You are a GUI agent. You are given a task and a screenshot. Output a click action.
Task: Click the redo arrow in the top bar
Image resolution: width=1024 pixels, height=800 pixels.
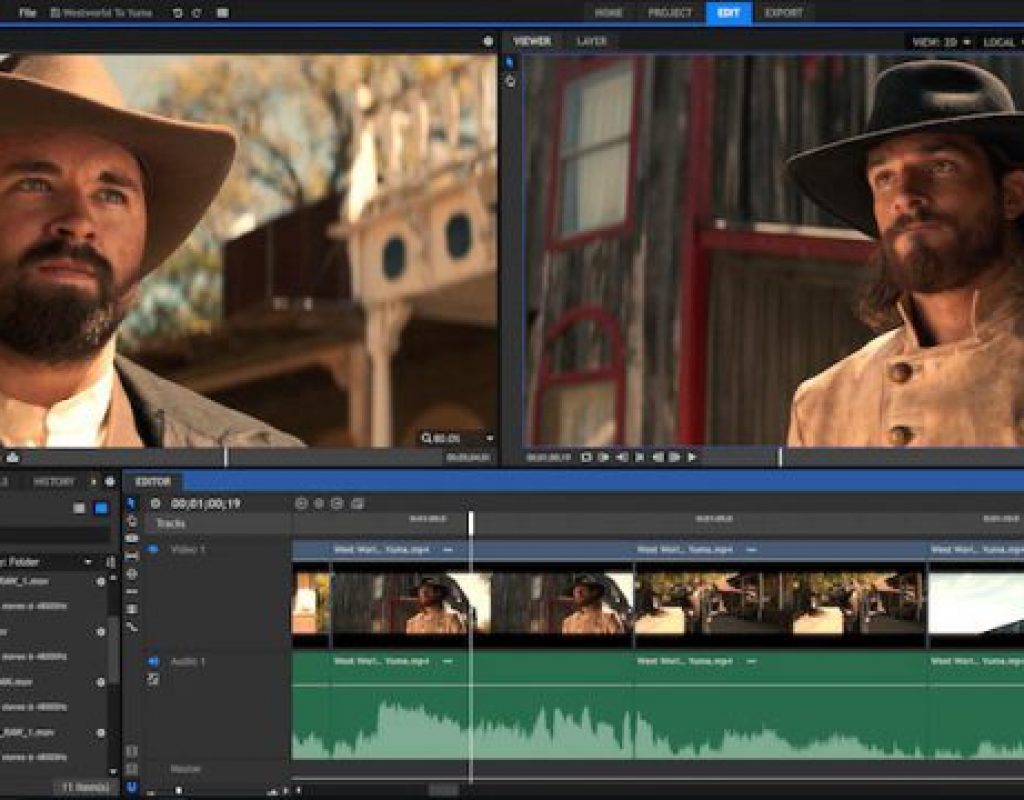197,12
